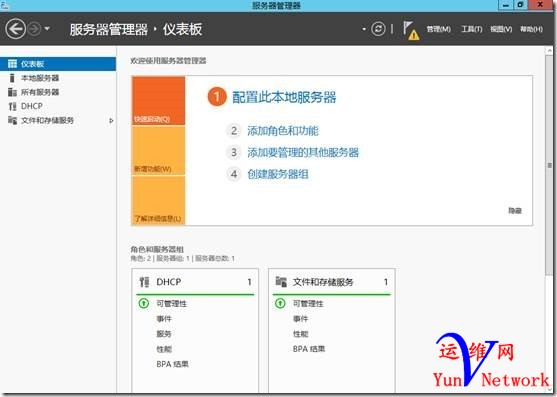Open 事件 in the DHCP tile

pos(164,319)
